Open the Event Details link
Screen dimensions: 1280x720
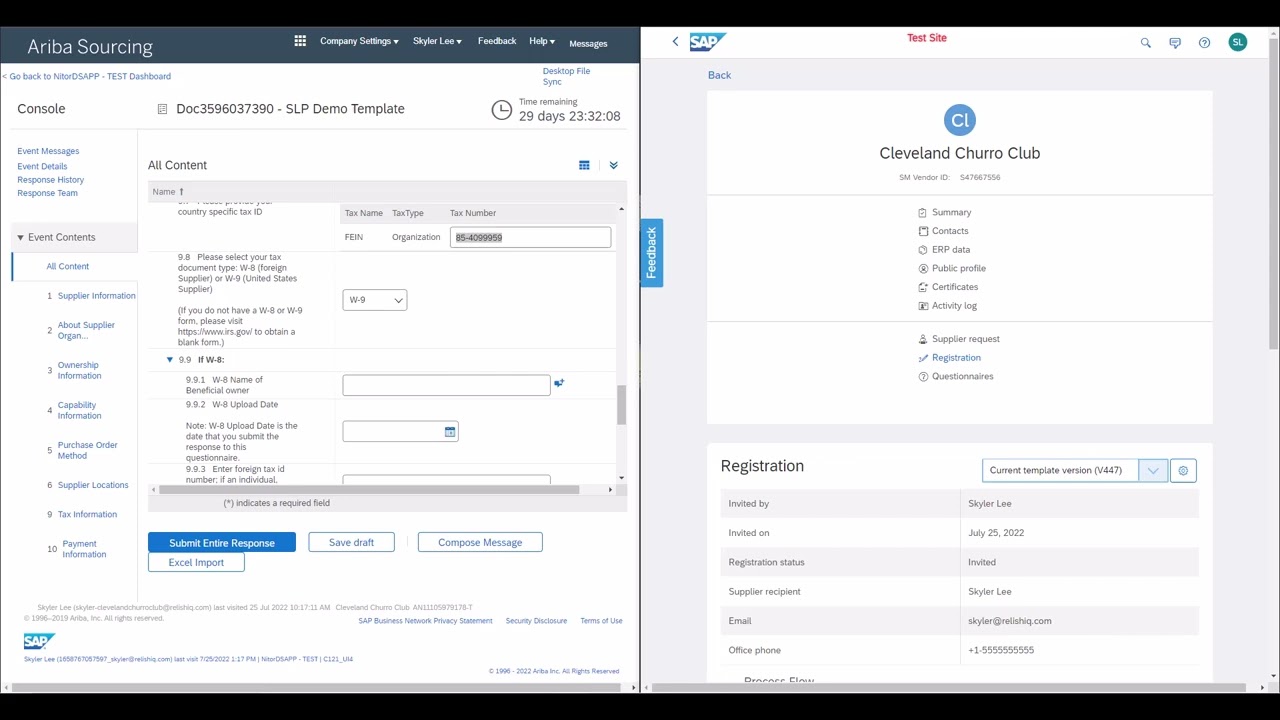click(x=42, y=166)
